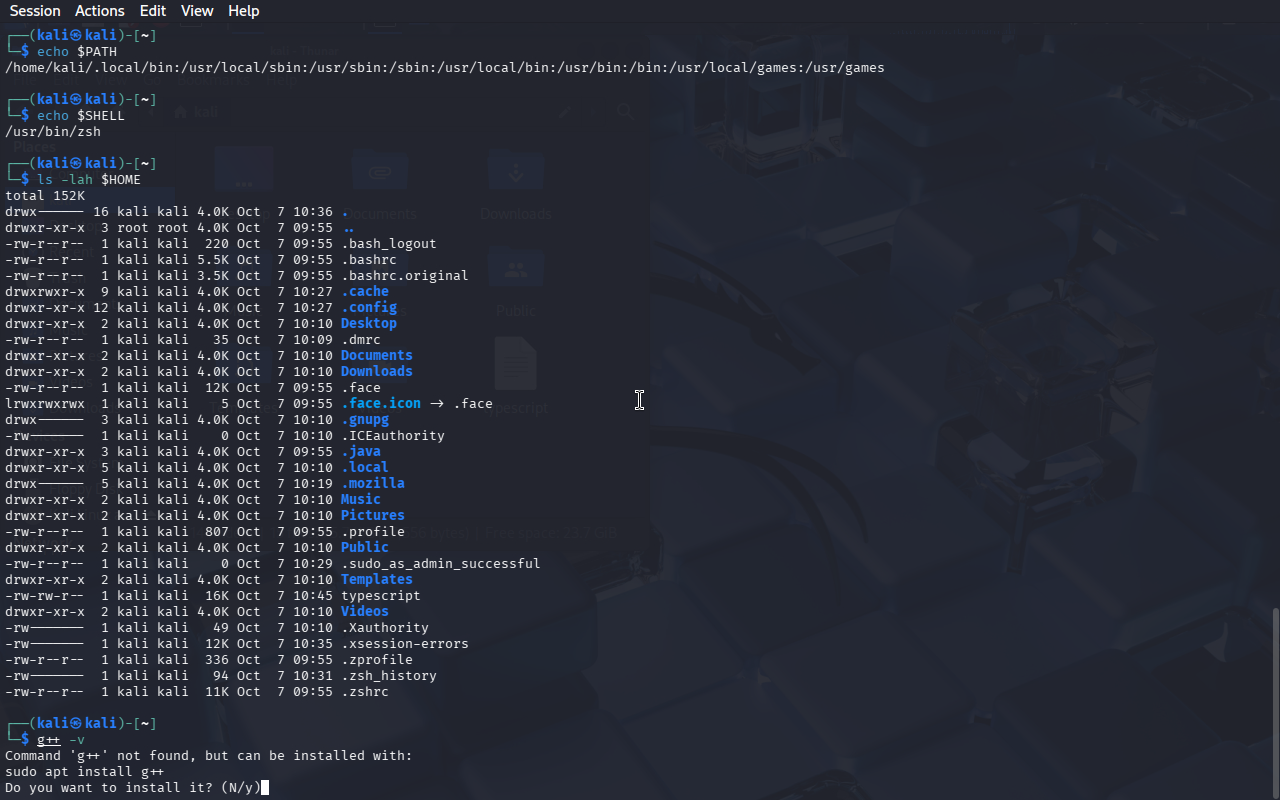Click the .zshrc entry in the listing

pyautogui.click(x=364, y=692)
